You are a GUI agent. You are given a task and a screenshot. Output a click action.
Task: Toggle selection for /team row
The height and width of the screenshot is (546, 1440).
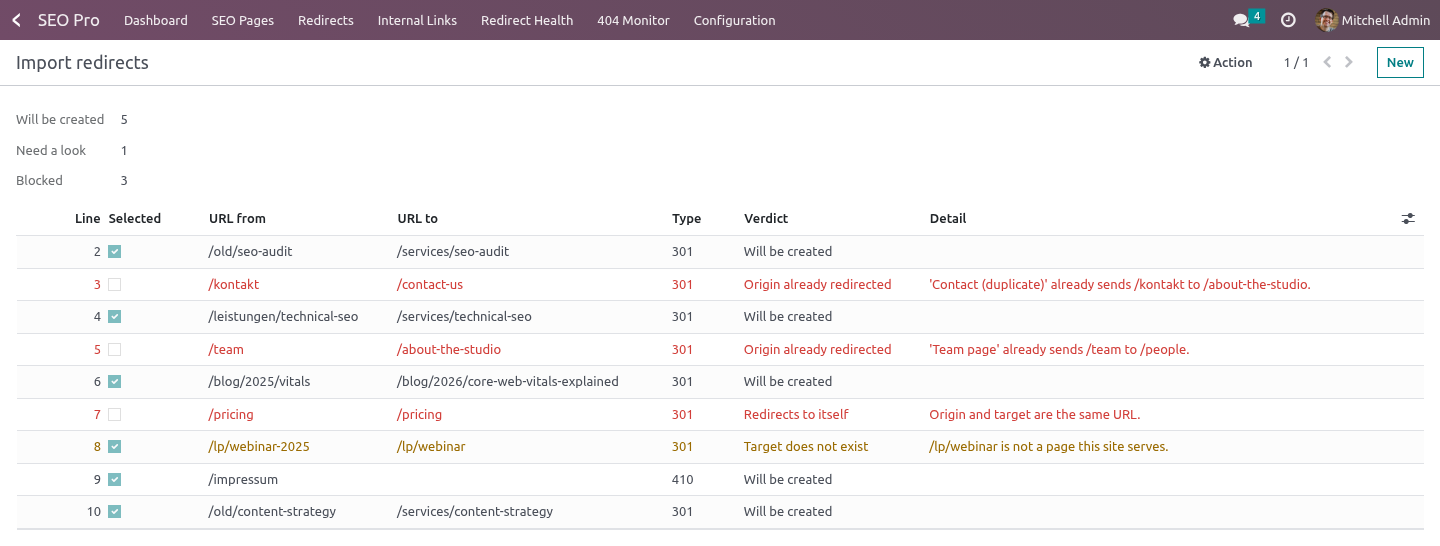tap(115, 350)
